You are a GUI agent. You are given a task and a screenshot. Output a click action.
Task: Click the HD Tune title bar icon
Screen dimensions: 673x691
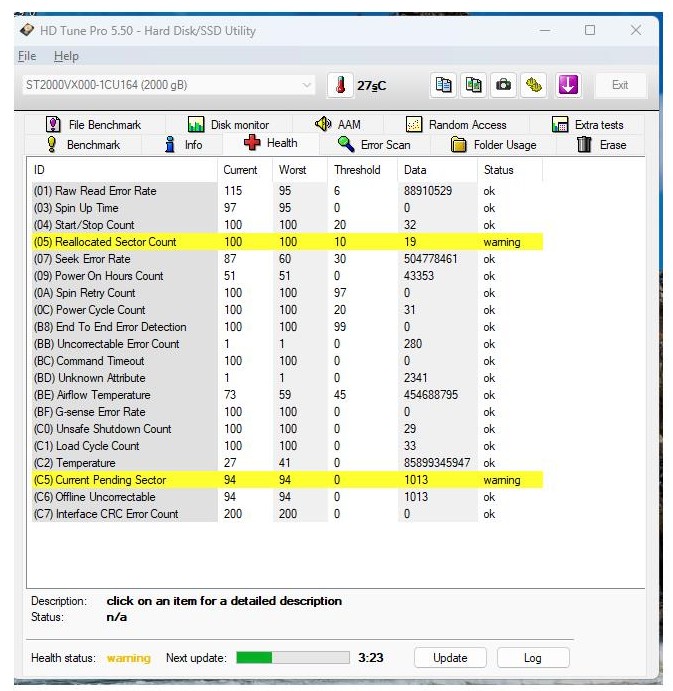click(x=27, y=30)
